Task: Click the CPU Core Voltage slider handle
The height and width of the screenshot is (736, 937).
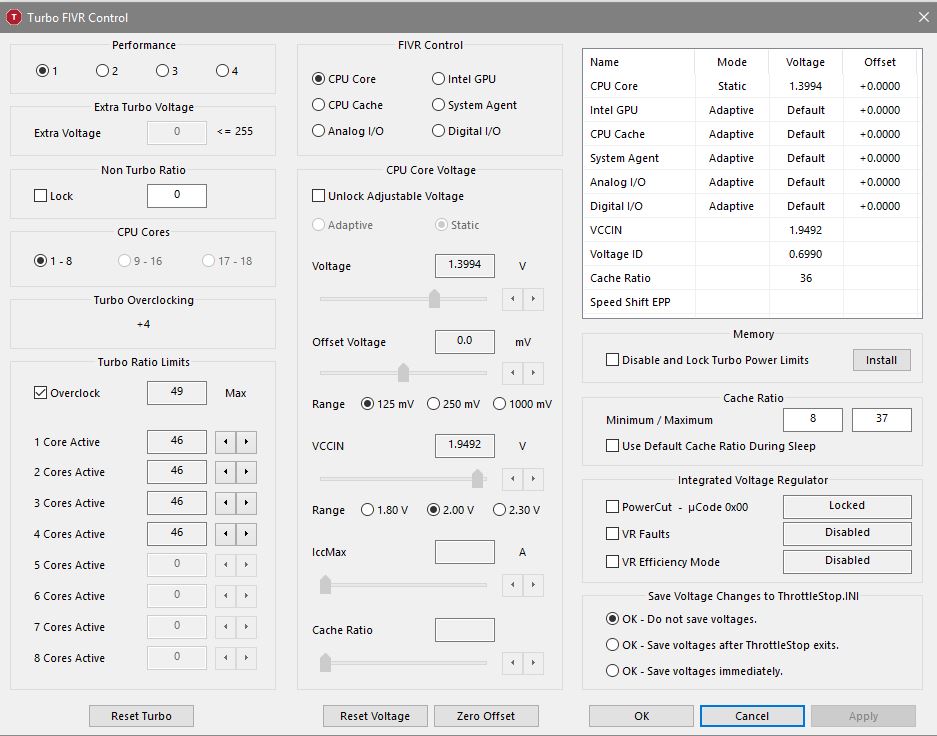Action: click(434, 299)
